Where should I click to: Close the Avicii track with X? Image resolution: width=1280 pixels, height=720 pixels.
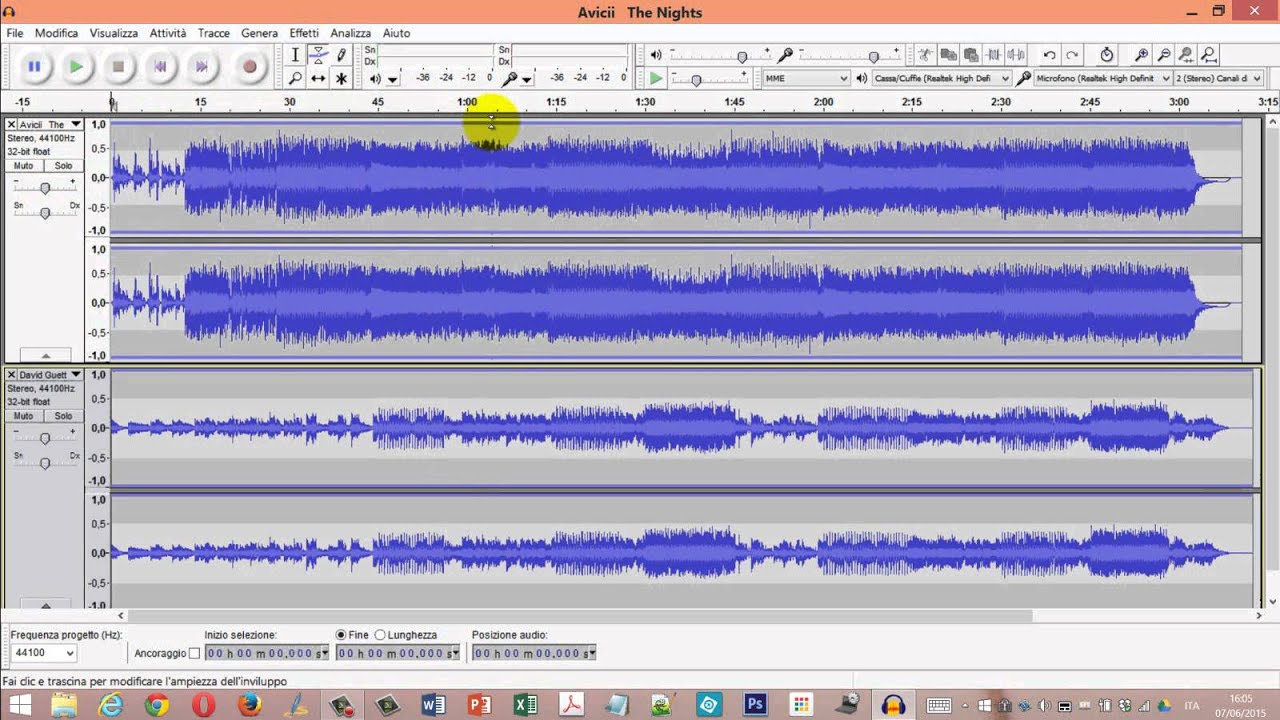pos(11,125)
